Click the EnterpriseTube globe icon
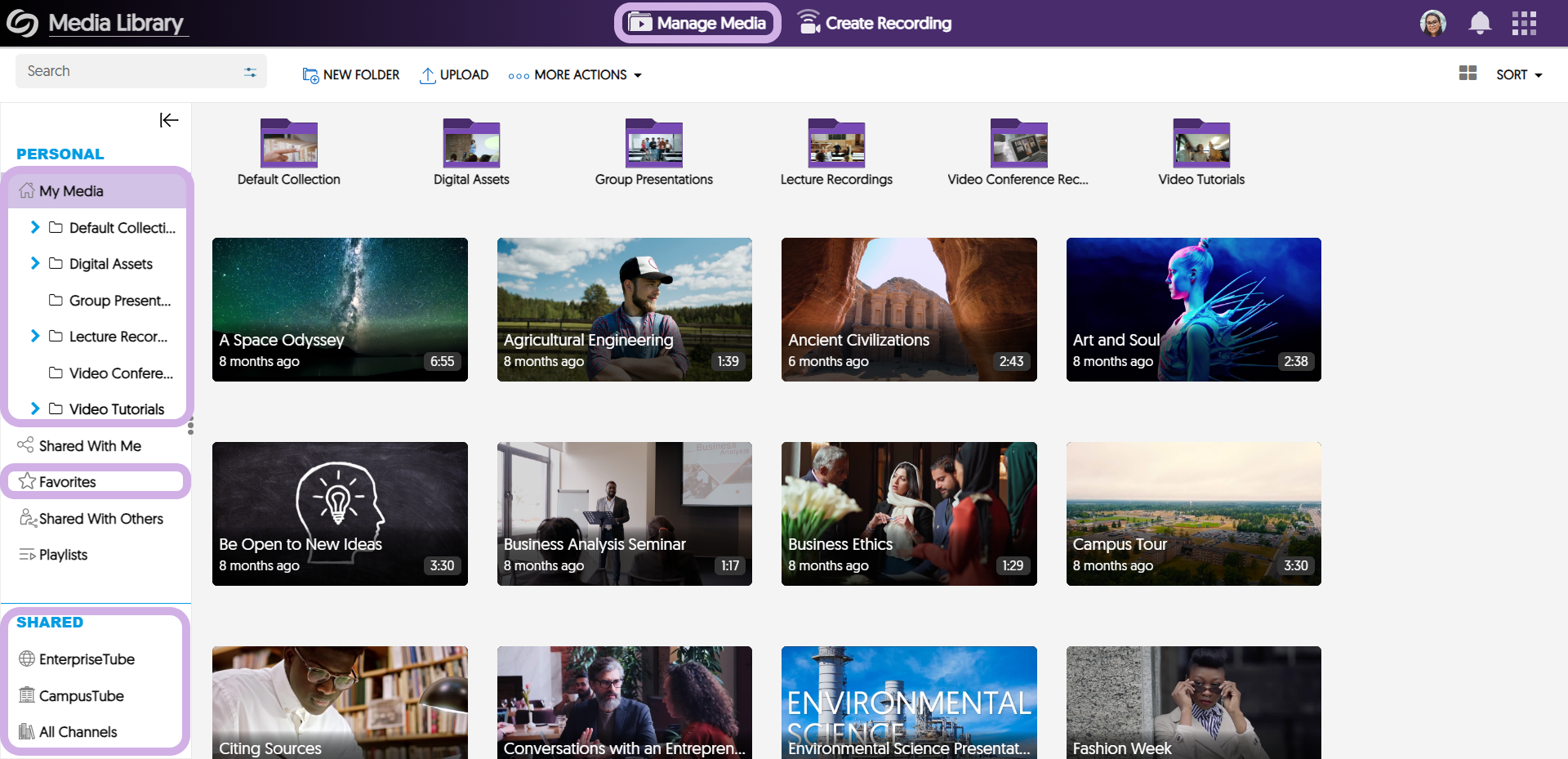 [x=27, y=659]
